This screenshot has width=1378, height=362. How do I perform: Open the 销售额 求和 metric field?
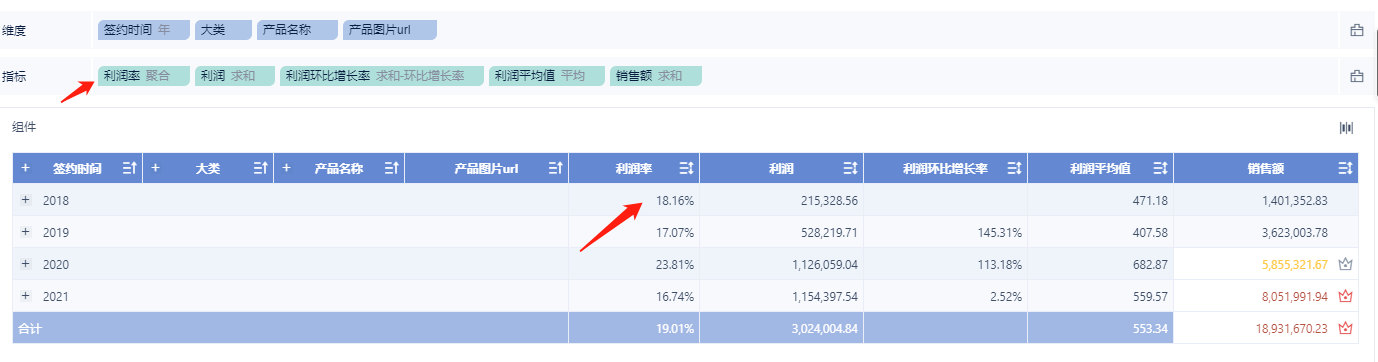pos(656,76)
